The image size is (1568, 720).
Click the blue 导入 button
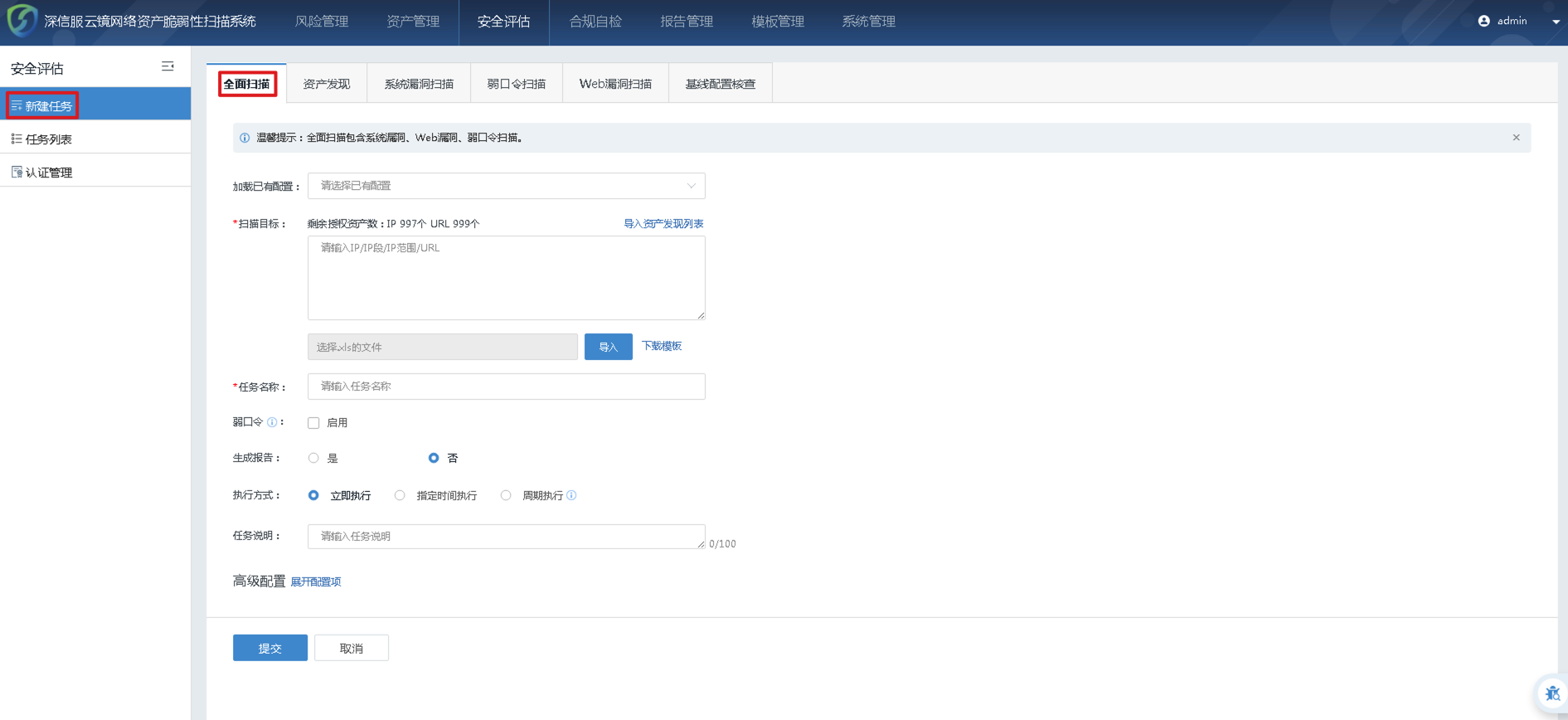coord(609,347)
